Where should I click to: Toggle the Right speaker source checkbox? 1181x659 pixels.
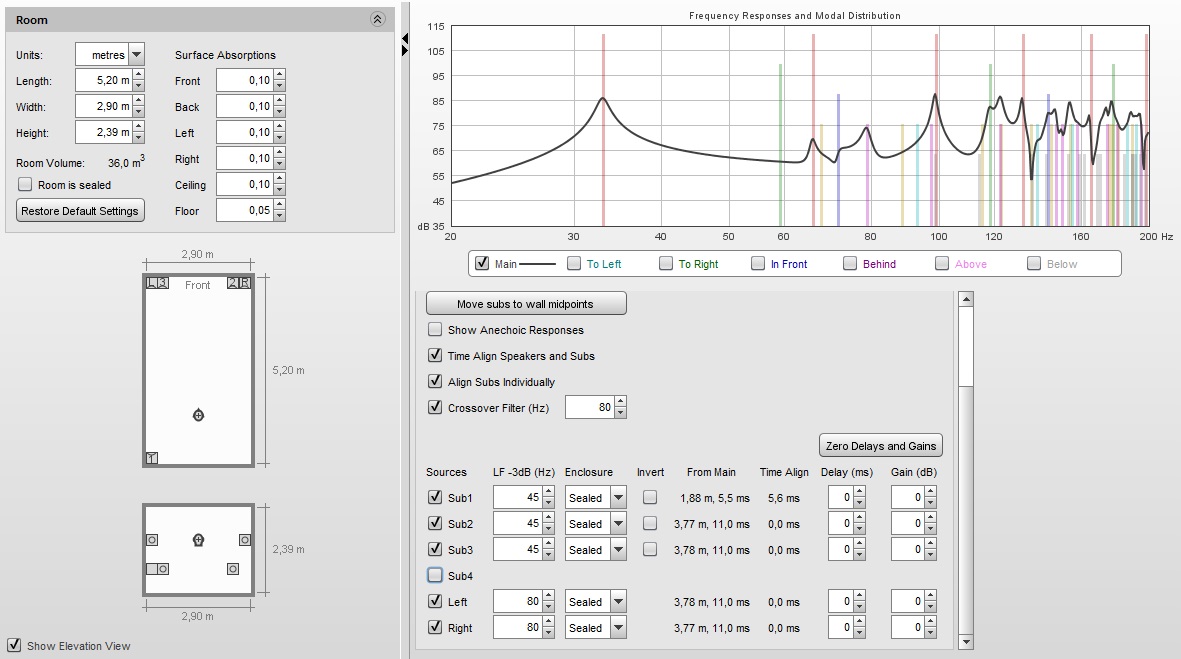[x=435, y=627]
